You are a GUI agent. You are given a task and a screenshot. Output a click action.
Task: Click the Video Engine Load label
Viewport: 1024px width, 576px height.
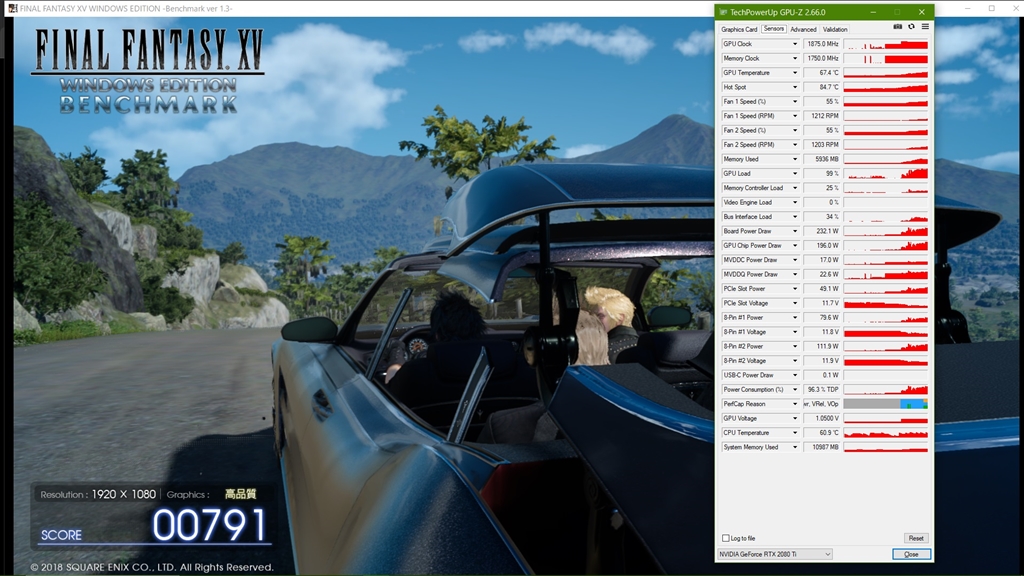coord(748,202)
